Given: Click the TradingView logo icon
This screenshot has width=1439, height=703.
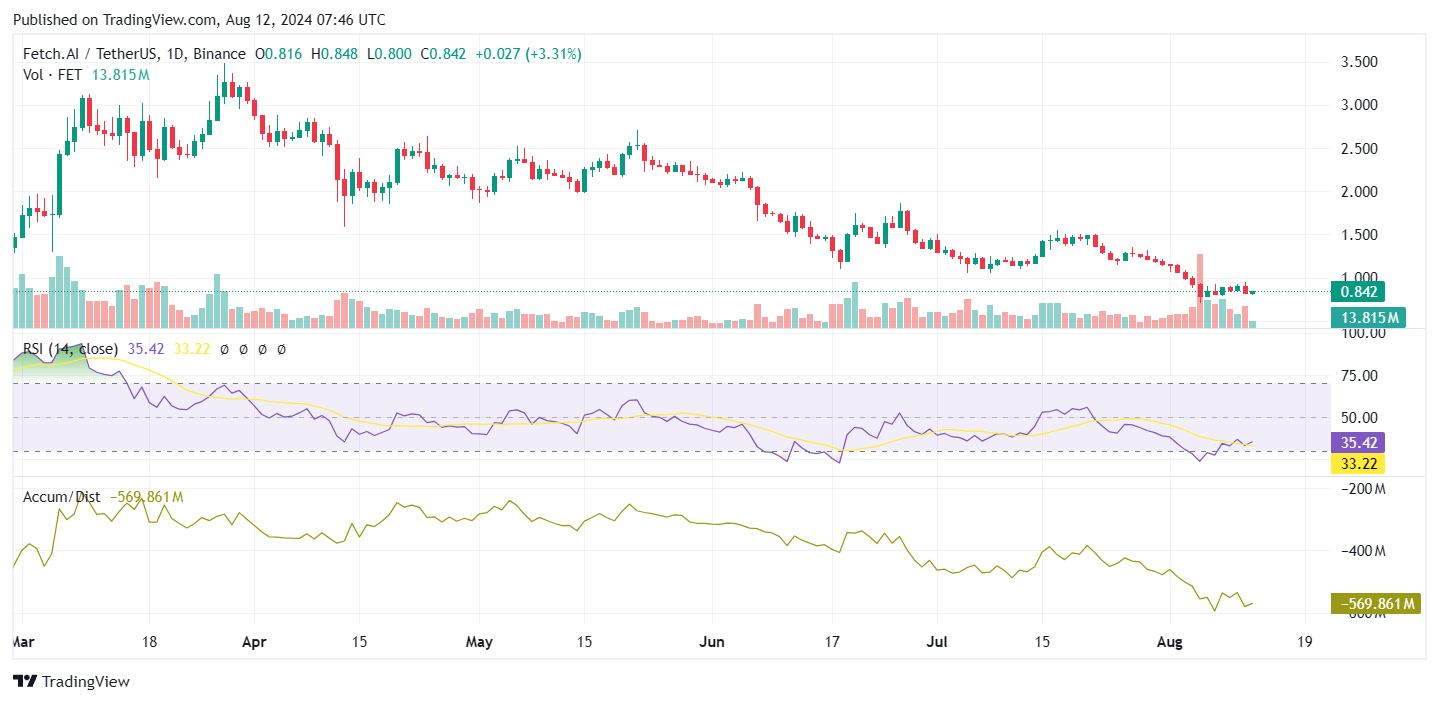Looking at the screenshot, I should [x=25, y=682].
